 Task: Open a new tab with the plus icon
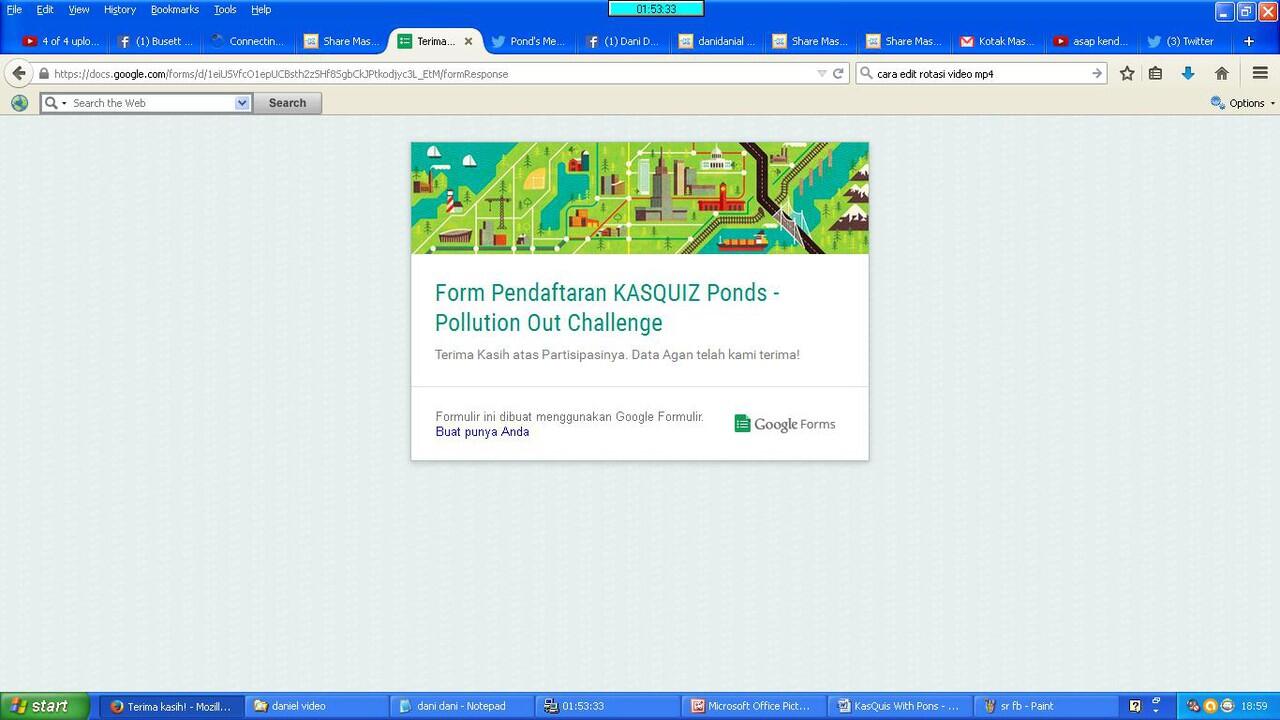point(1249,41)
